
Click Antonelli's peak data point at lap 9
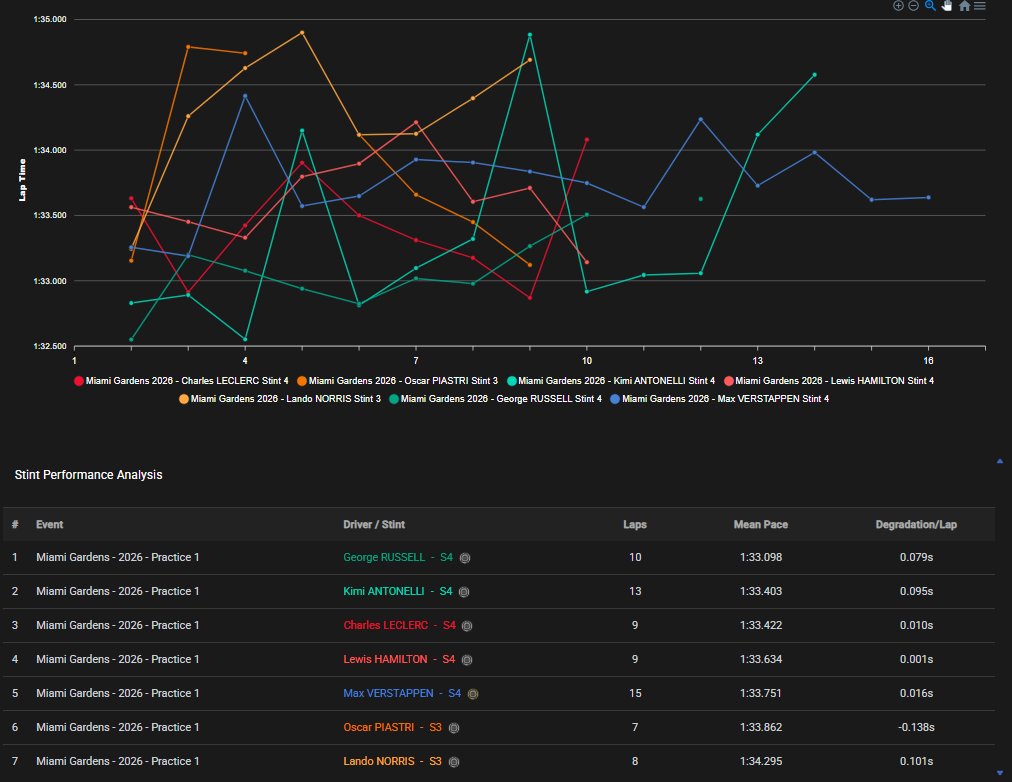coord(530,35)
